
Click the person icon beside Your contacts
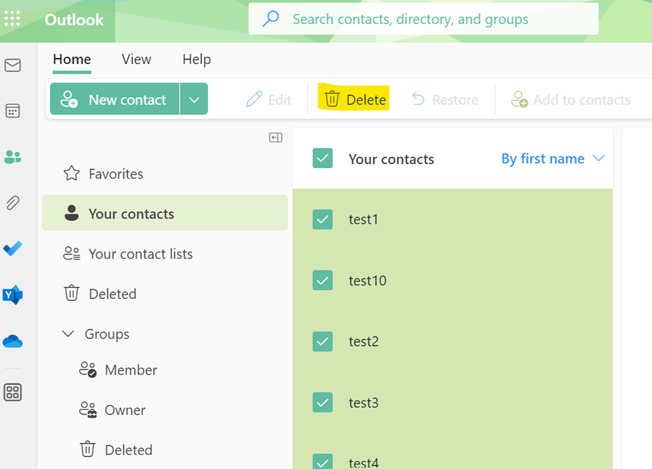tap(72, 213)
